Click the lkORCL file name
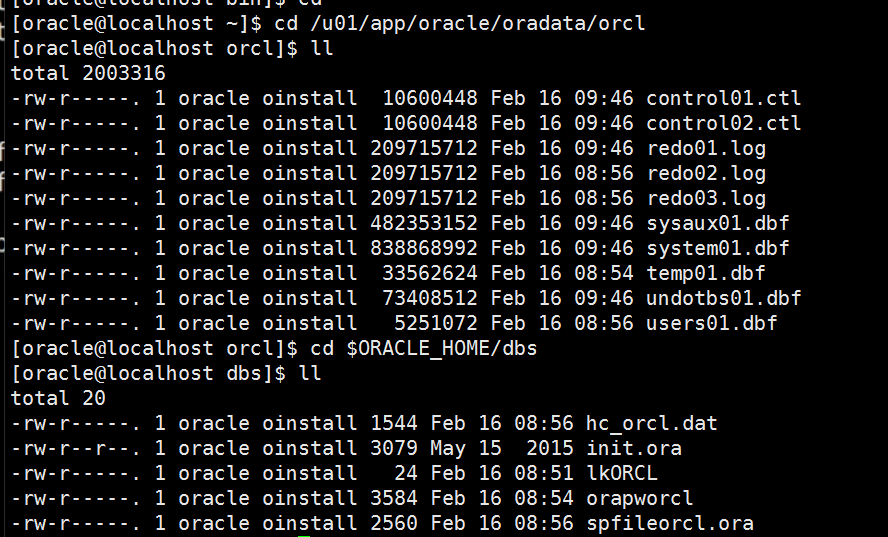The height and width of the screenshot is (537, 888). pos(622,473)
